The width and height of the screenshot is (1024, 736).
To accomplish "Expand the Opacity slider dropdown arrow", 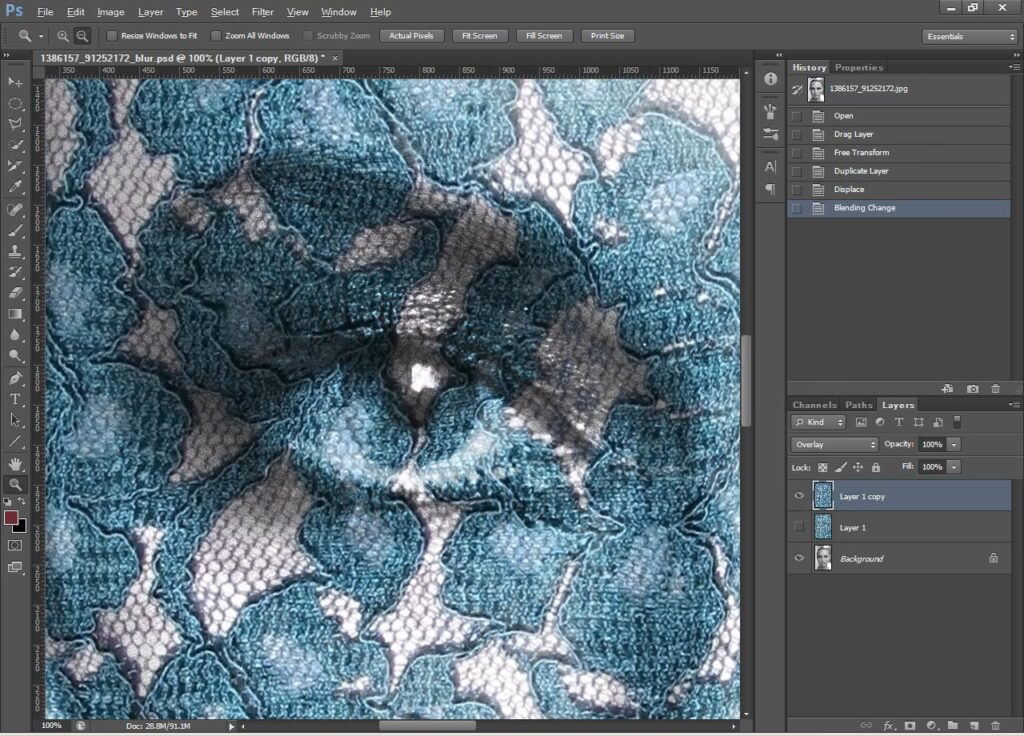I will (955, 444).
